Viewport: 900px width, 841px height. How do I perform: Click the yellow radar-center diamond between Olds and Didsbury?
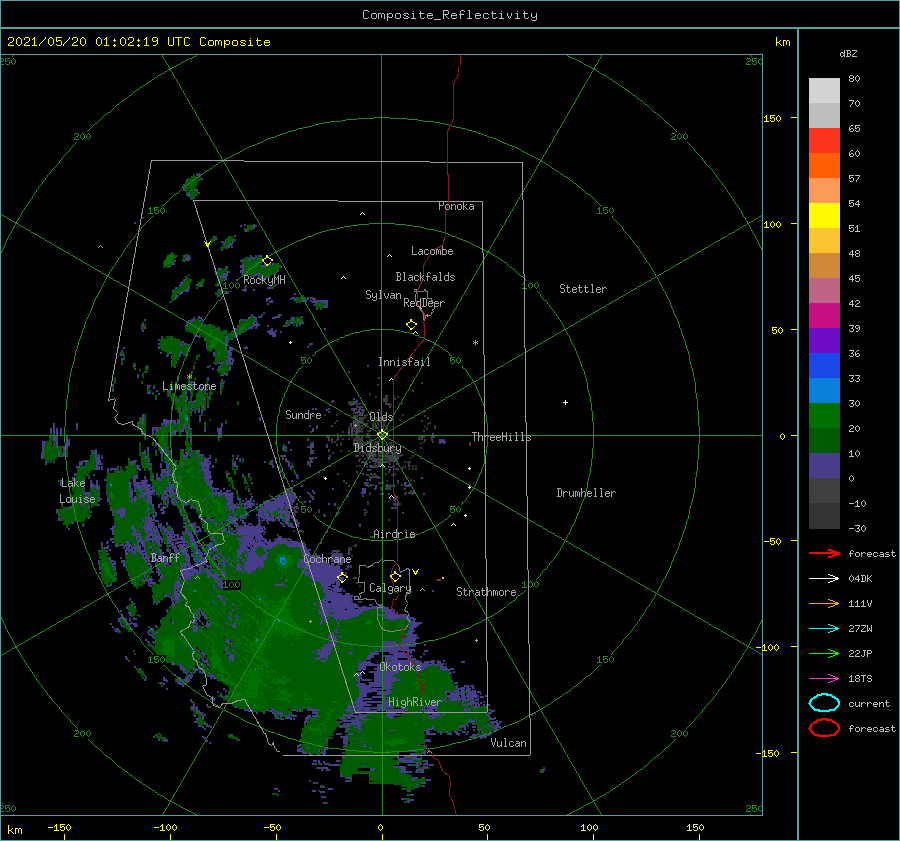(382, 435)
